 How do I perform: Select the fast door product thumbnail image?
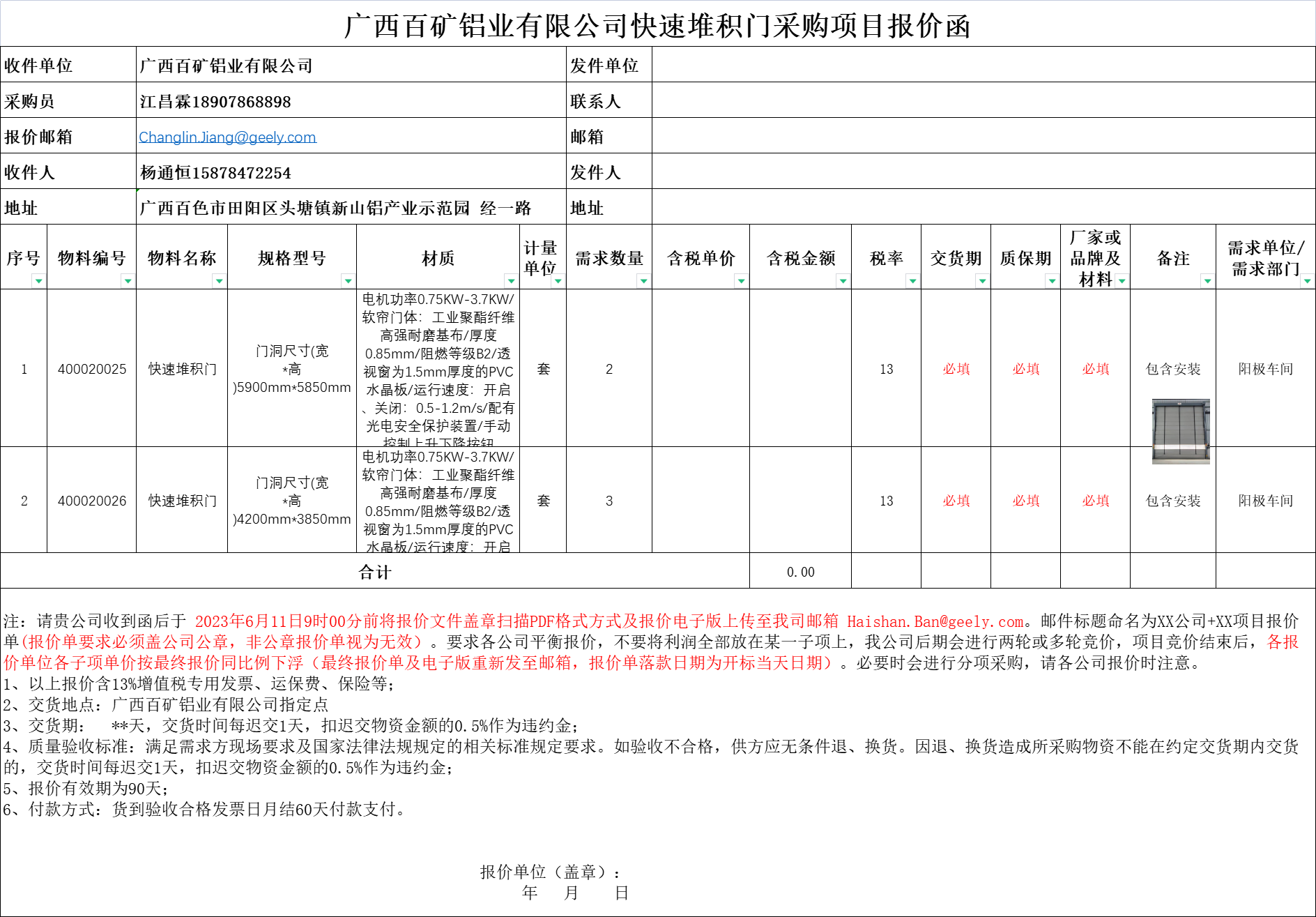1181,431
